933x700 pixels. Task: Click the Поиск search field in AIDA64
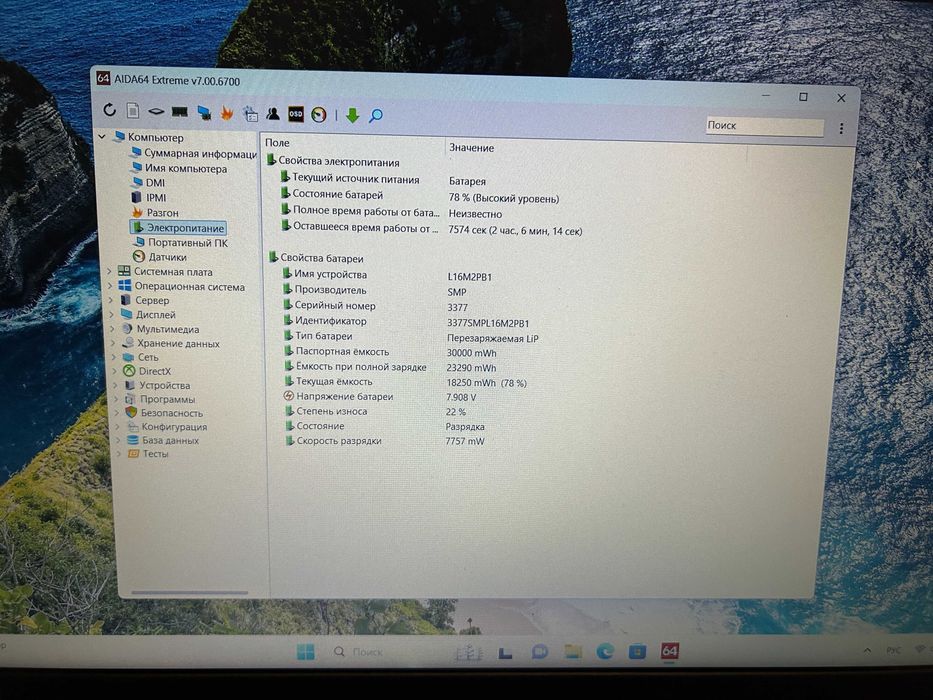point(765,126)
